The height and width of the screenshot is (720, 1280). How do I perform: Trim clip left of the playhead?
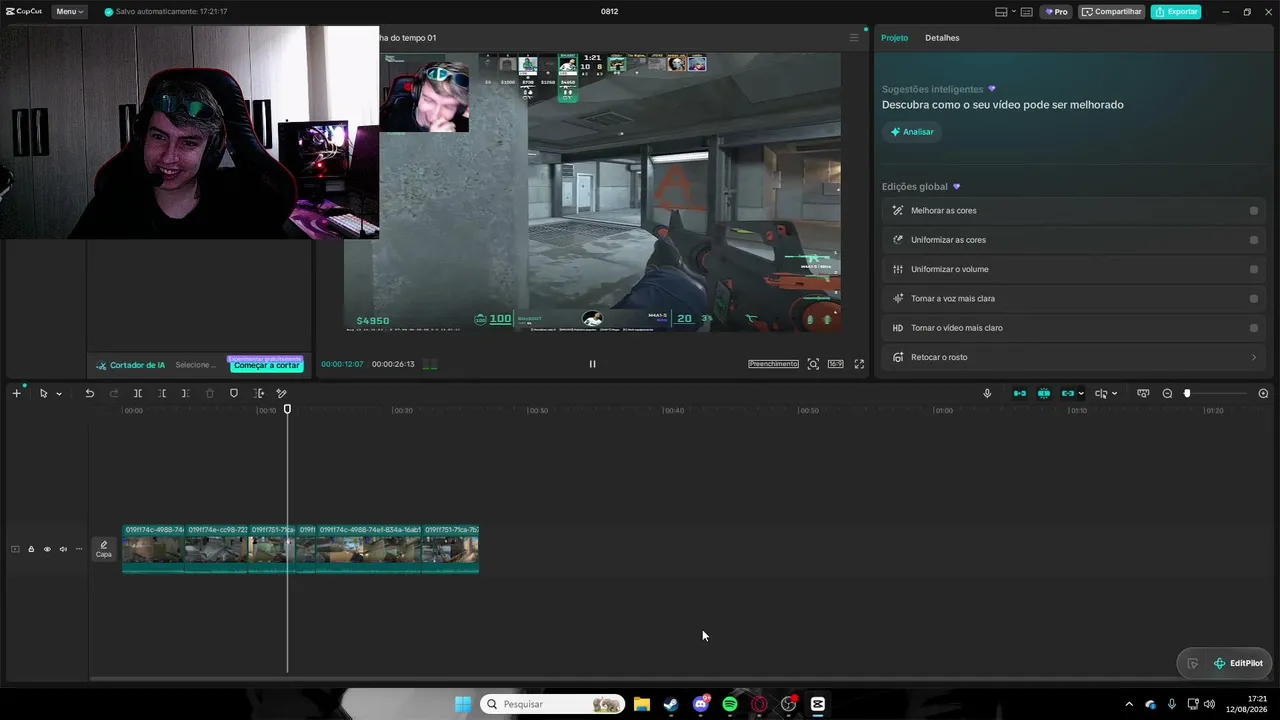pos(162,393)
